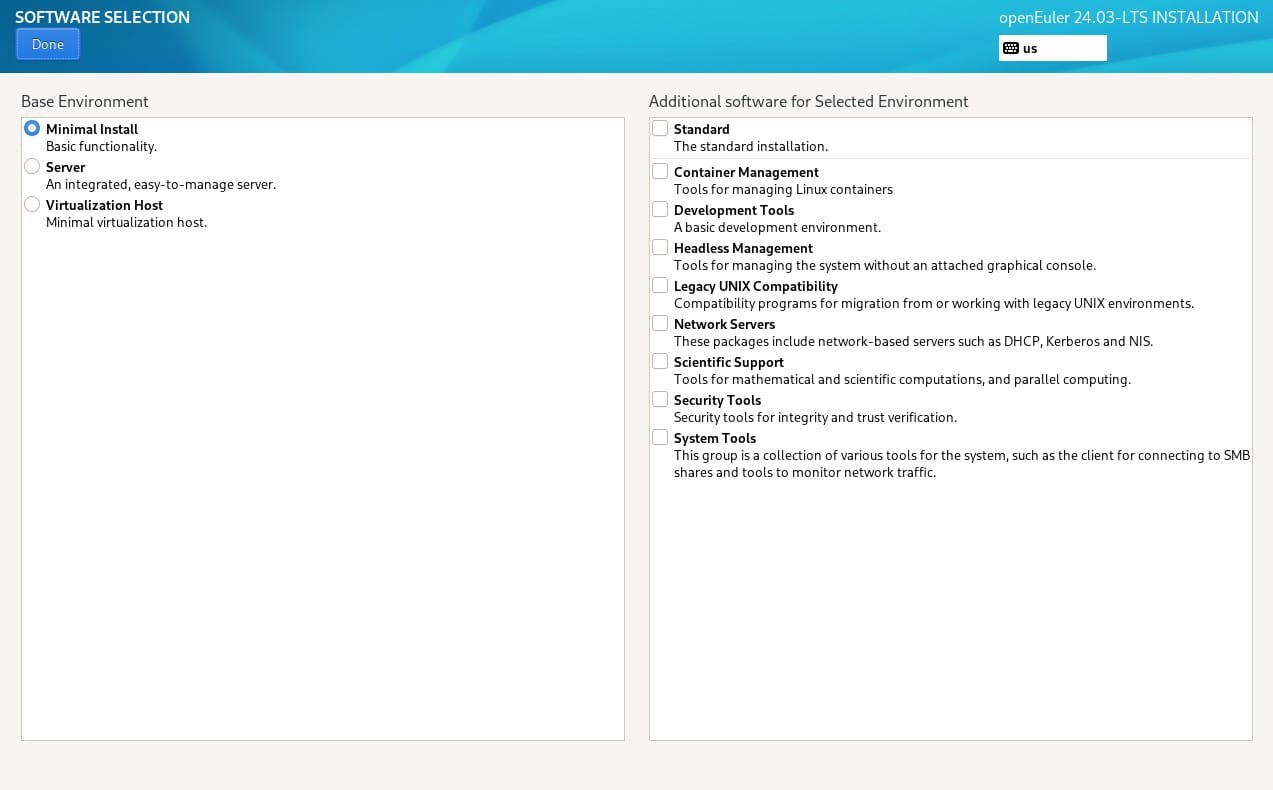Screen dimensions: 1273x790
Task: Click the Done button
Action: click(47, 44)
